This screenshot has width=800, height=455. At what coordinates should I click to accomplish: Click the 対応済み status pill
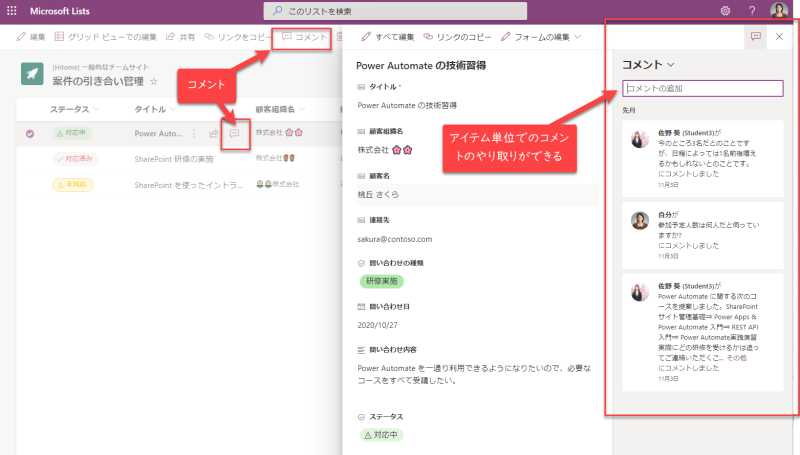pos(76,159)
